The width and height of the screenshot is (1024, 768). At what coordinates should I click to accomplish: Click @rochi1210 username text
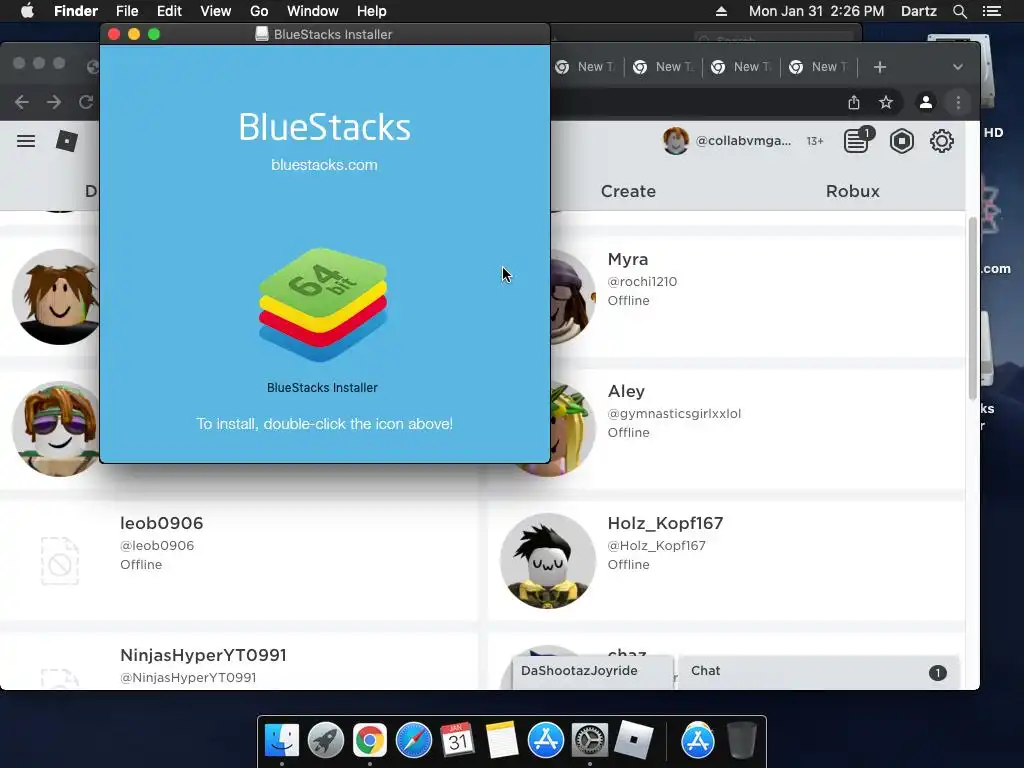(642, 281)
